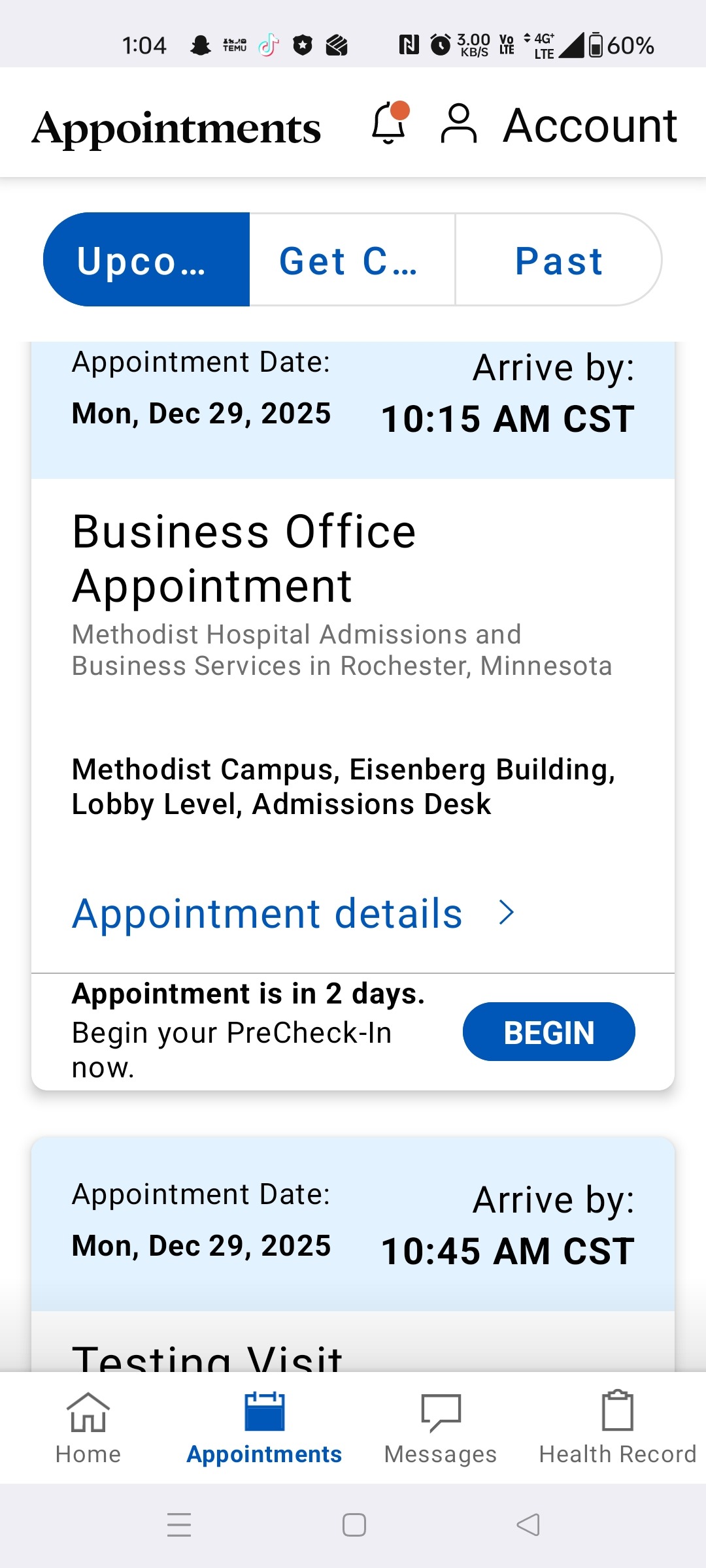Tap the Appointments calendar icon
This screenshot has width=706, height=1568.
[264, 1413]
